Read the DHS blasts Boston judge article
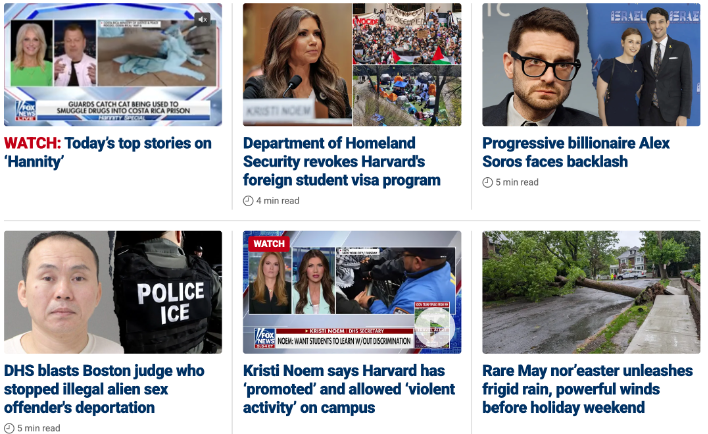 pyautogui.click(x=104, y=389)
